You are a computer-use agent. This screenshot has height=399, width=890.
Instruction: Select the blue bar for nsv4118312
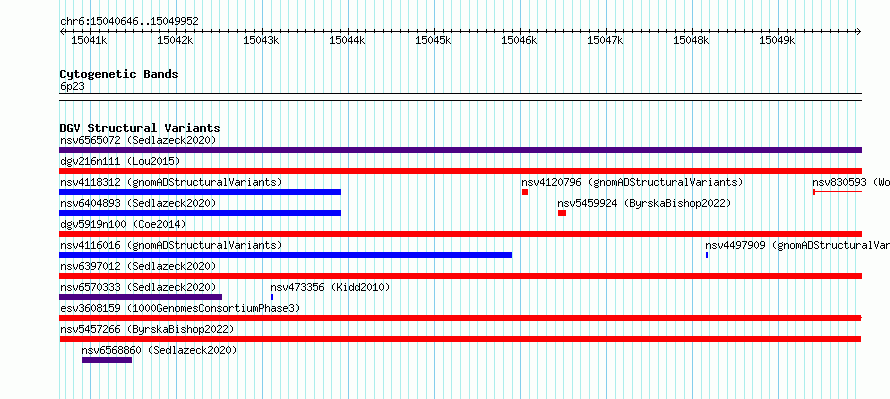pos(200,192)
